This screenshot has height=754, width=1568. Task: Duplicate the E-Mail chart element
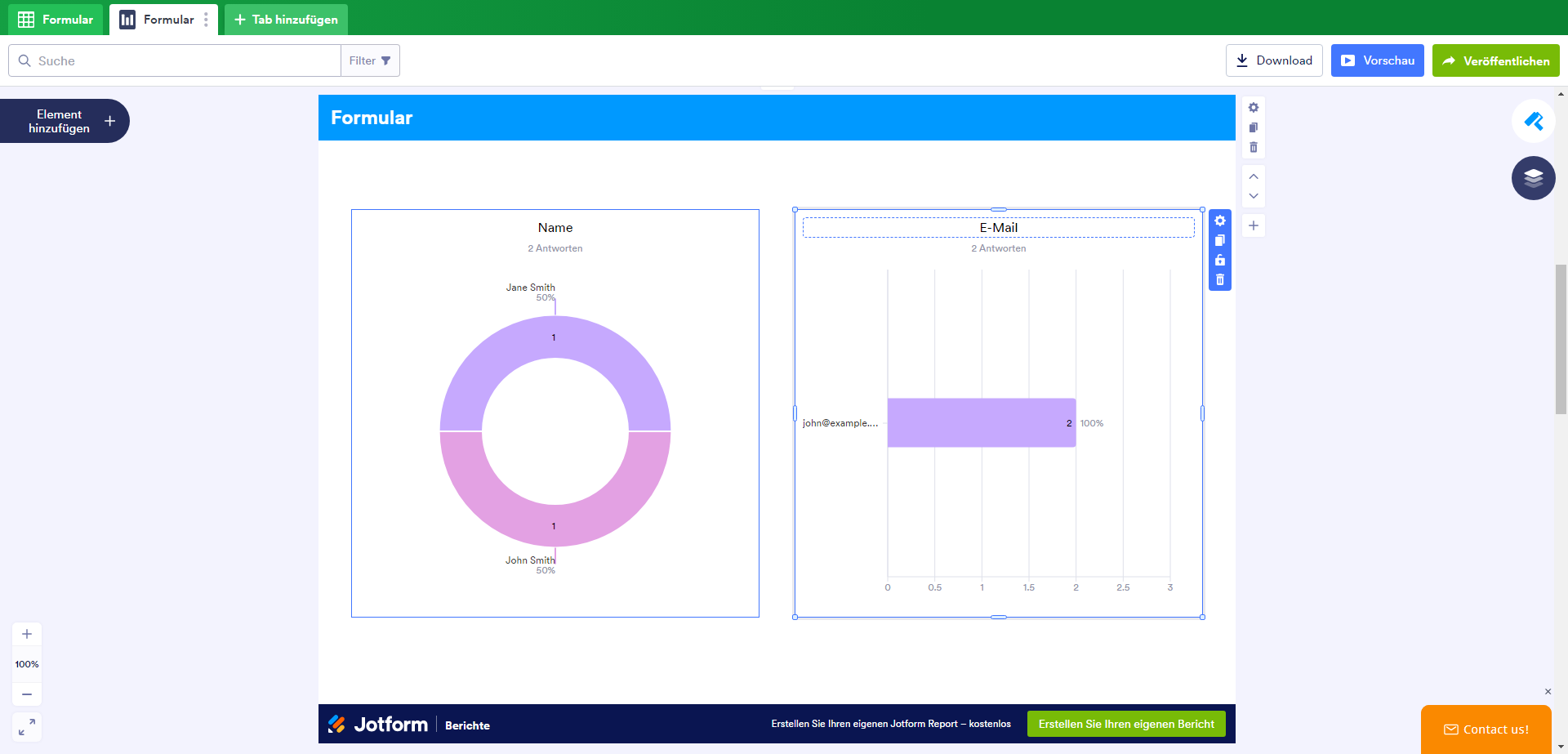(x=1219, y=240)
